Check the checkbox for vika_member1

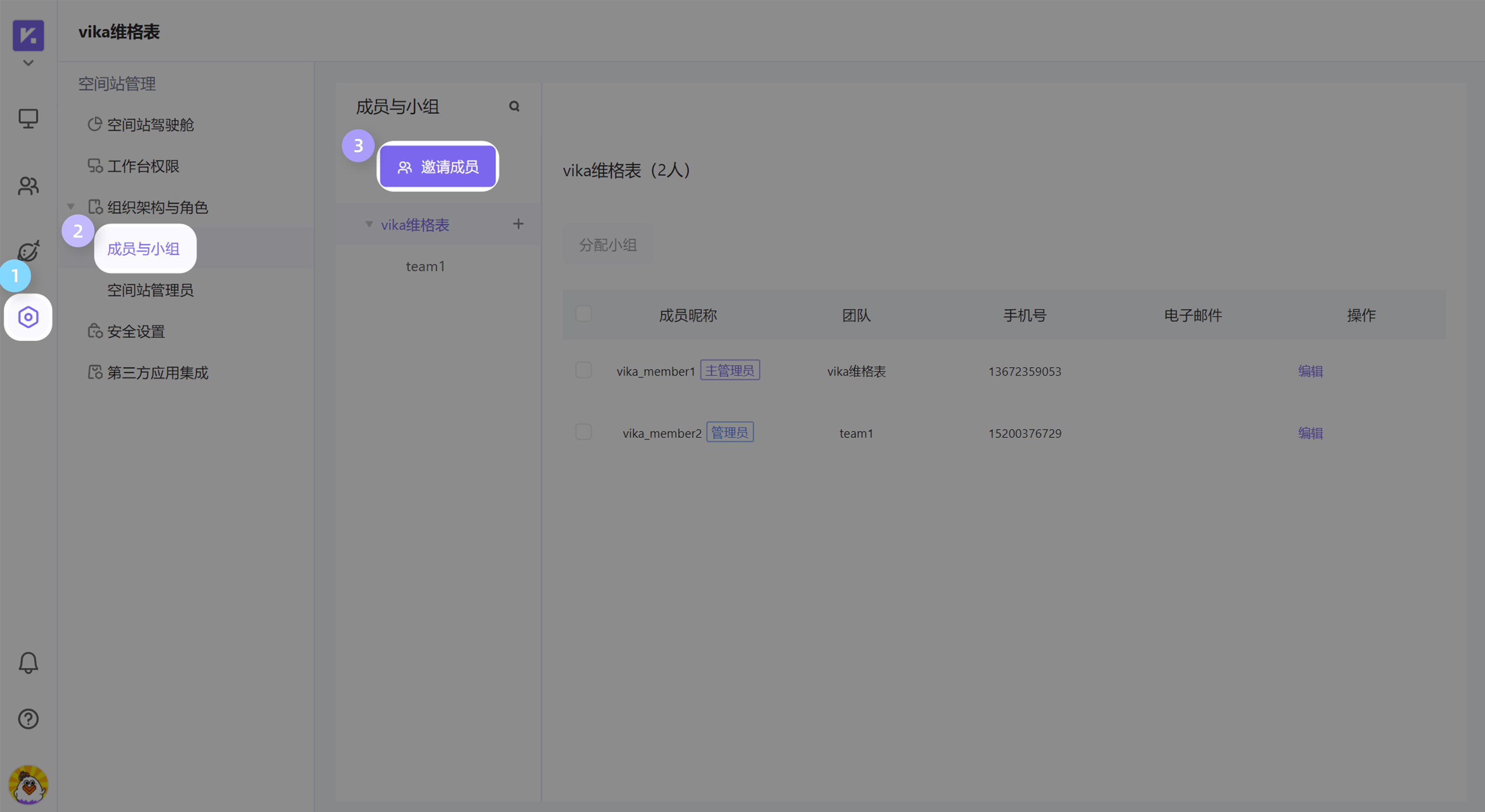click(x=583, y=370)
